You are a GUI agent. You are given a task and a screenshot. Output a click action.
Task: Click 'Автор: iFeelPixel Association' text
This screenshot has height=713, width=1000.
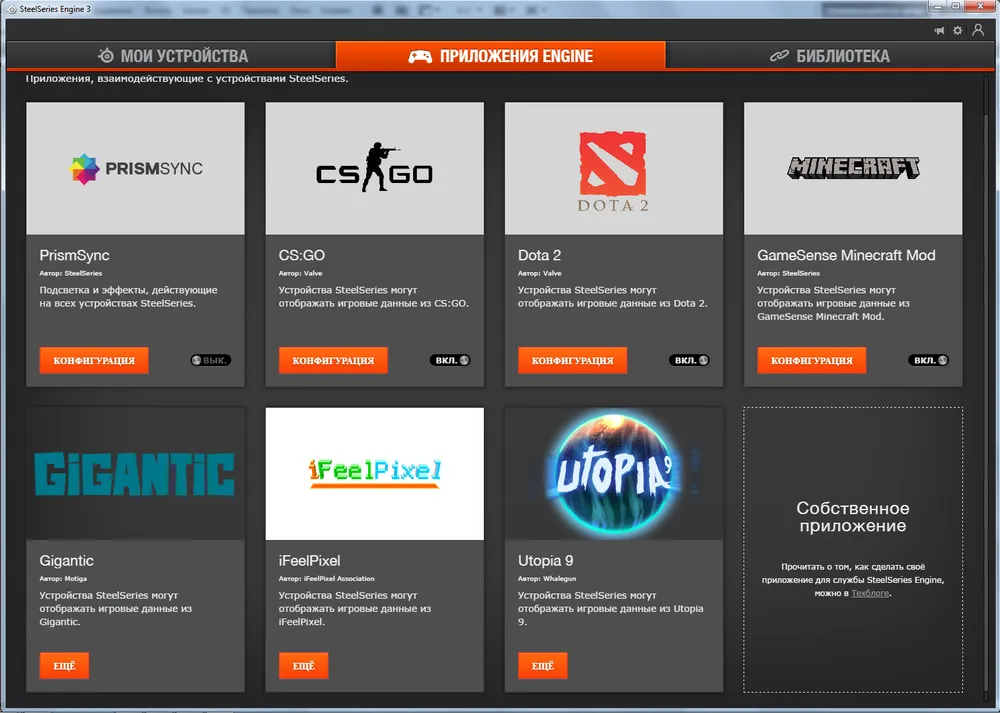click(327, 579)
